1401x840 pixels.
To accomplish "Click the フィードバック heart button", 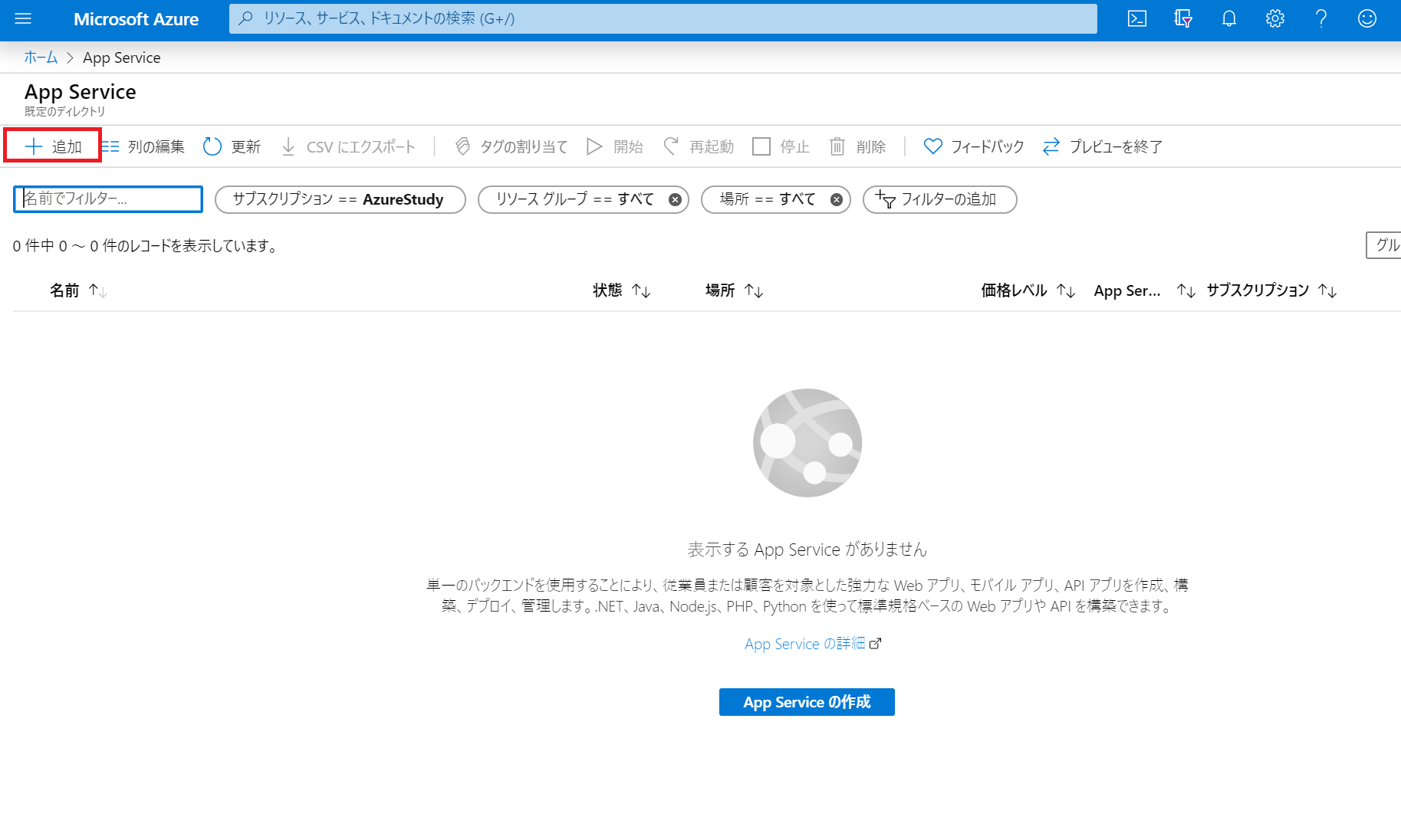I will [974, 146].
